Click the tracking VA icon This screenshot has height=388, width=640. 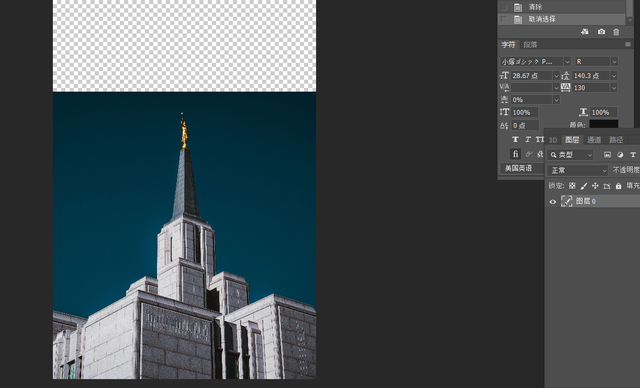[565, 87]
